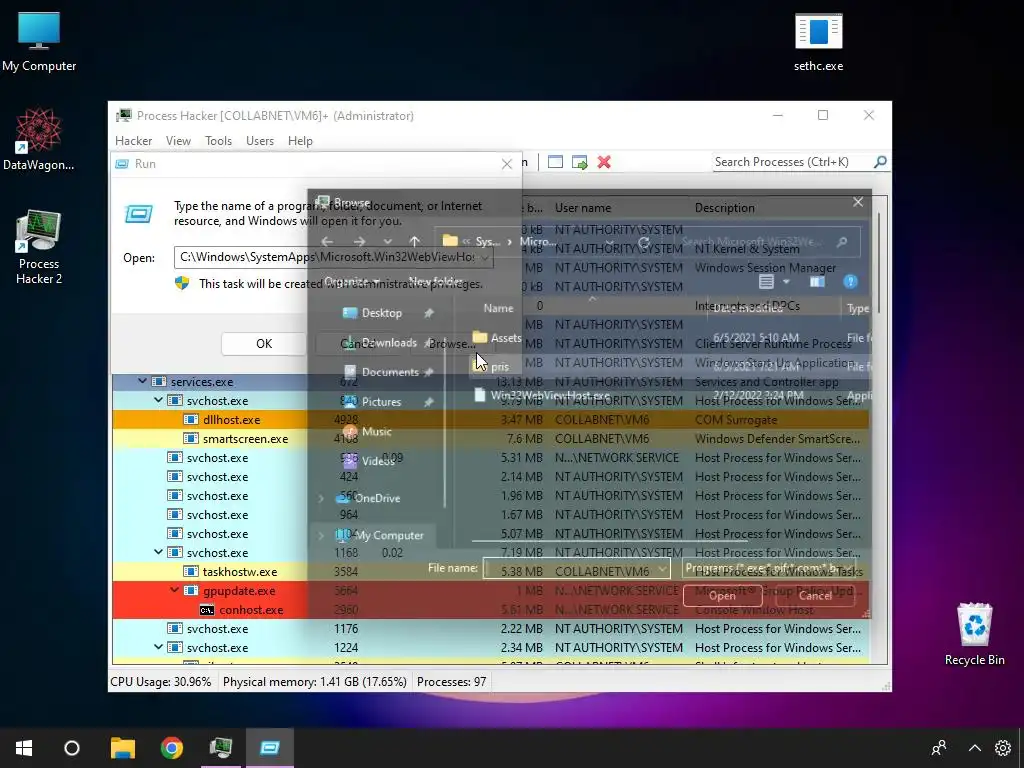Image resolution: width=1024 pixels, height=768 pixels.
Task: Expand My Computer in Browse navigation pane
Action: (321, 536)
